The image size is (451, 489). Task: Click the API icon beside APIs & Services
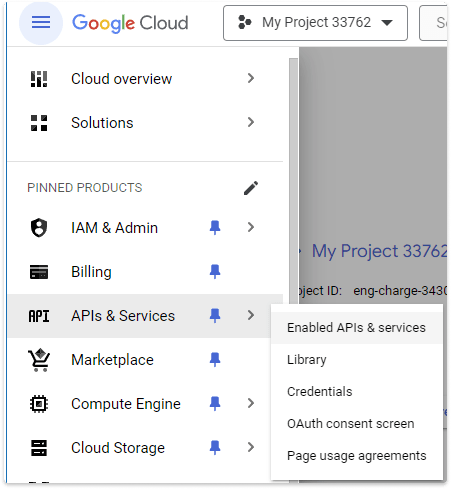(x=39, y=316)
